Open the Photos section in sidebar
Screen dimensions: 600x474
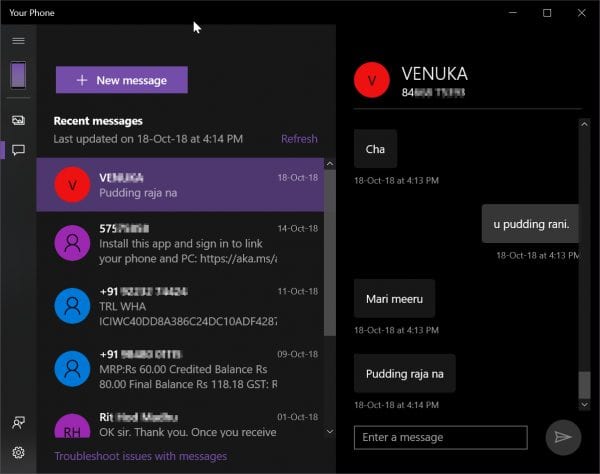(18, 120)
